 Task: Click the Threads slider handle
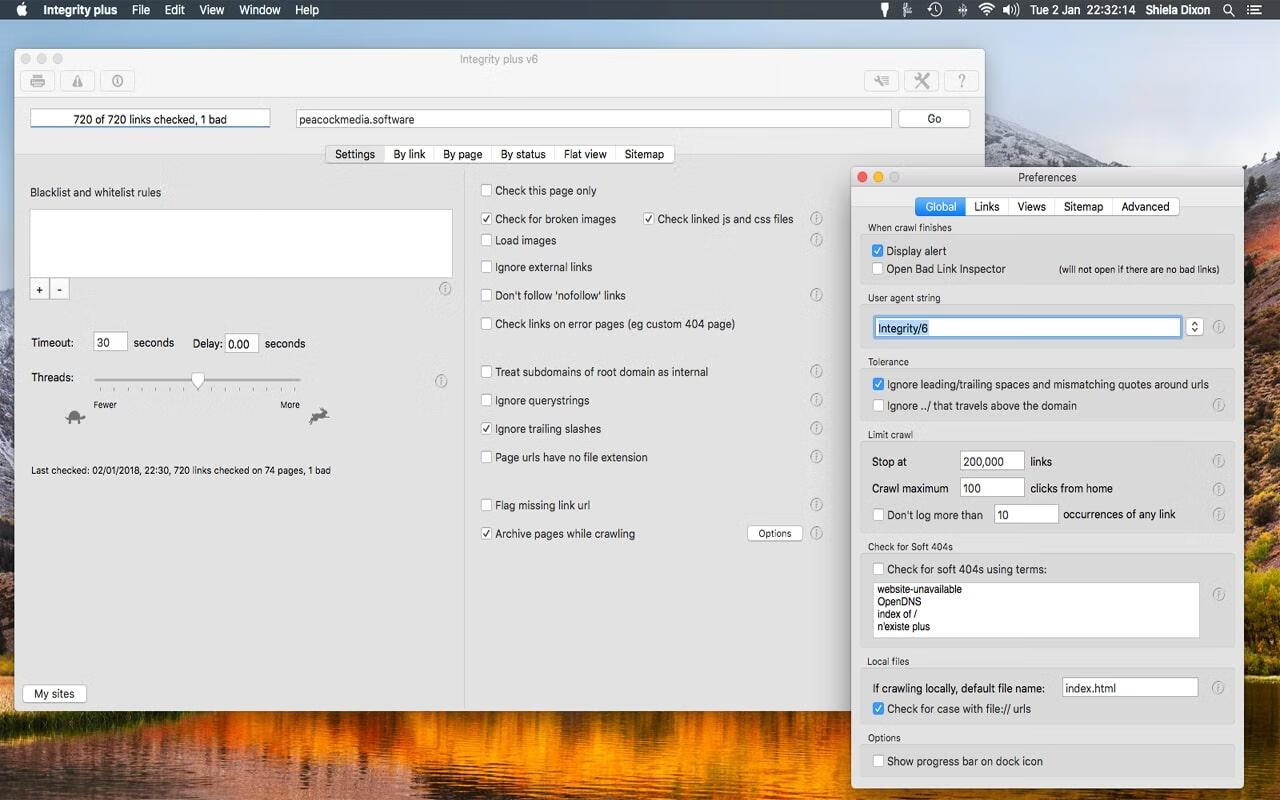[x=198, y=380]
